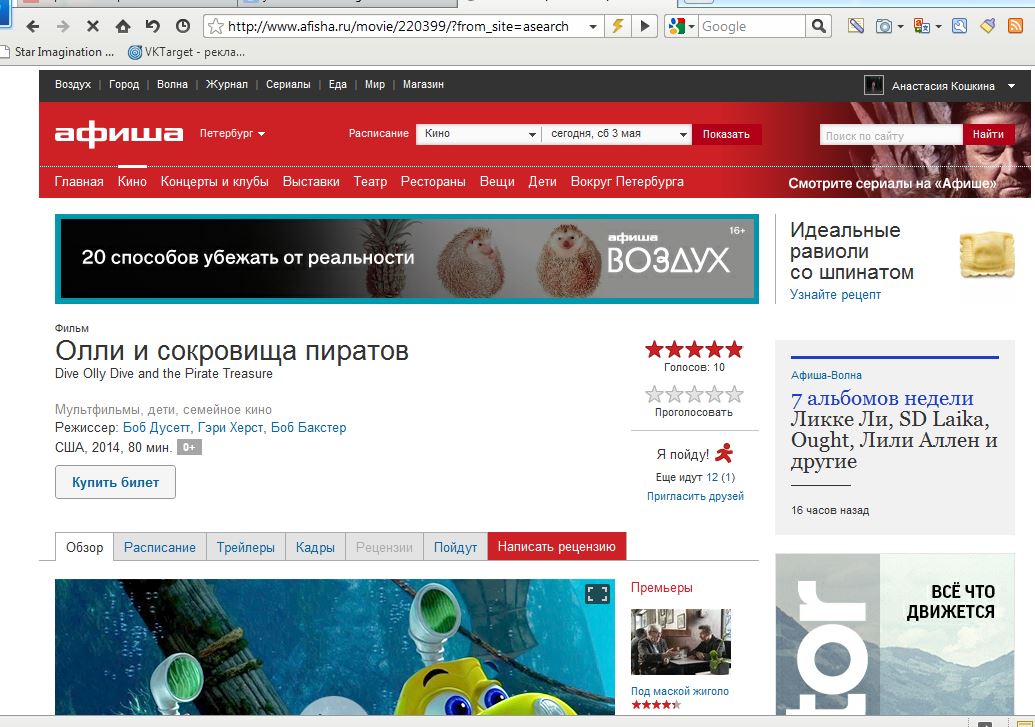The image size is (1035, 727).
Task: Click the user avatar beside Анастасия Кошкина
Action: tap(873, 85)
